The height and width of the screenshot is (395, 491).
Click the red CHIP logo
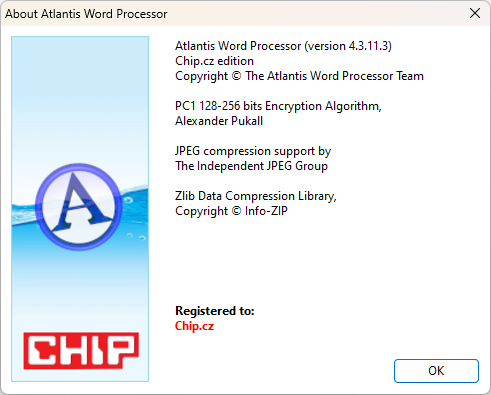[81, 351]
